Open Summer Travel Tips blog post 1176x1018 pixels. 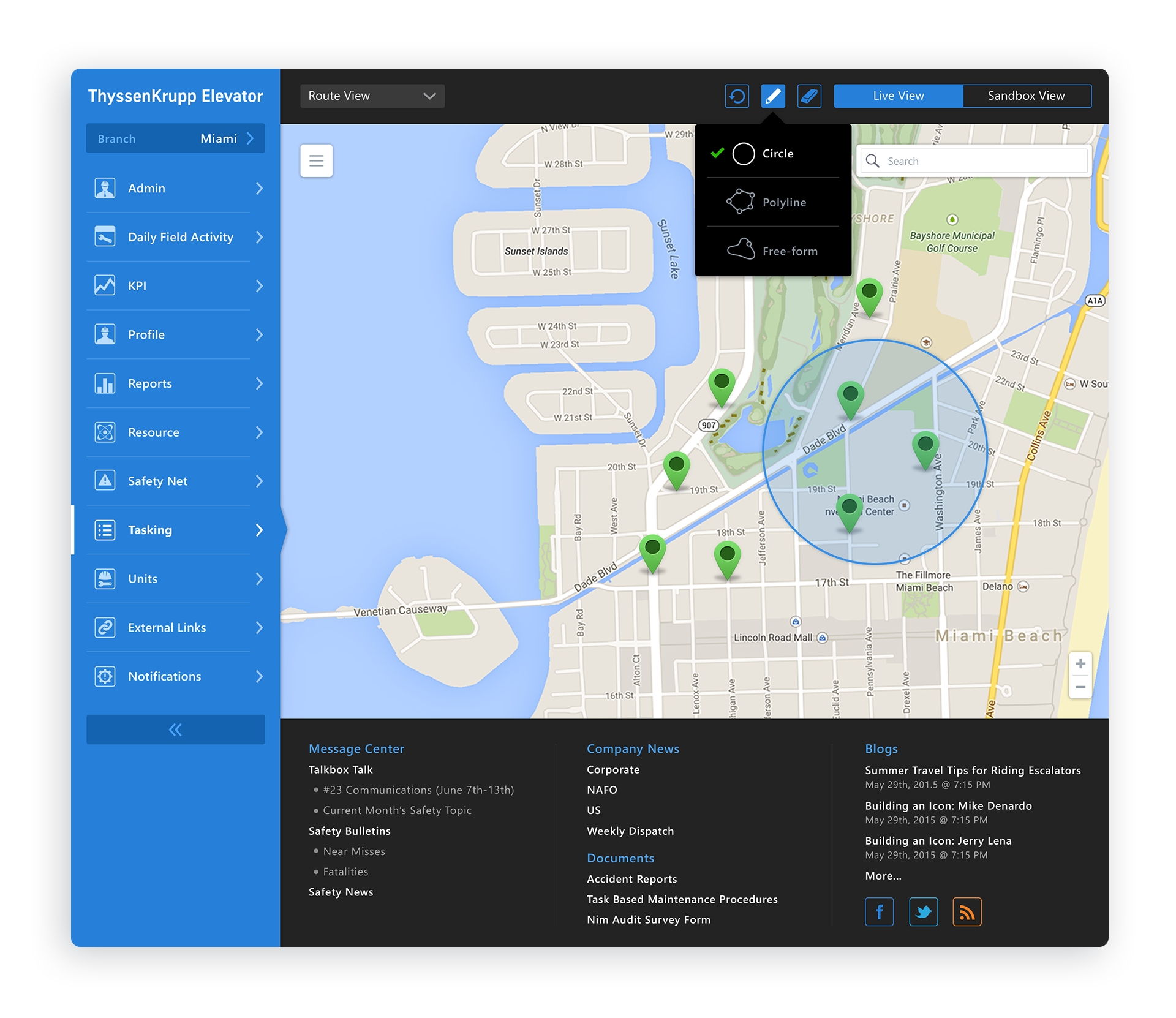(973, 771)
